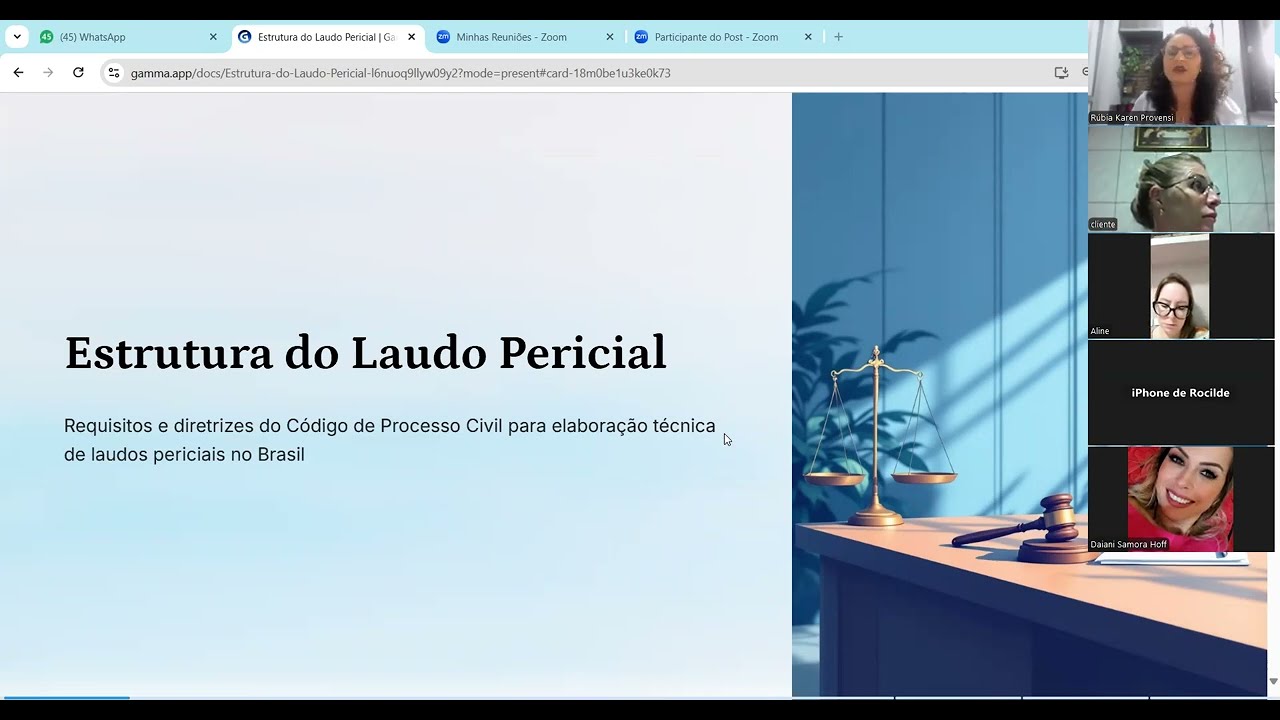Screen dimensions: 1280x720
Task: Click the Zoom favicon on Minhas Reuniões tab
Action: coord(443,37)
